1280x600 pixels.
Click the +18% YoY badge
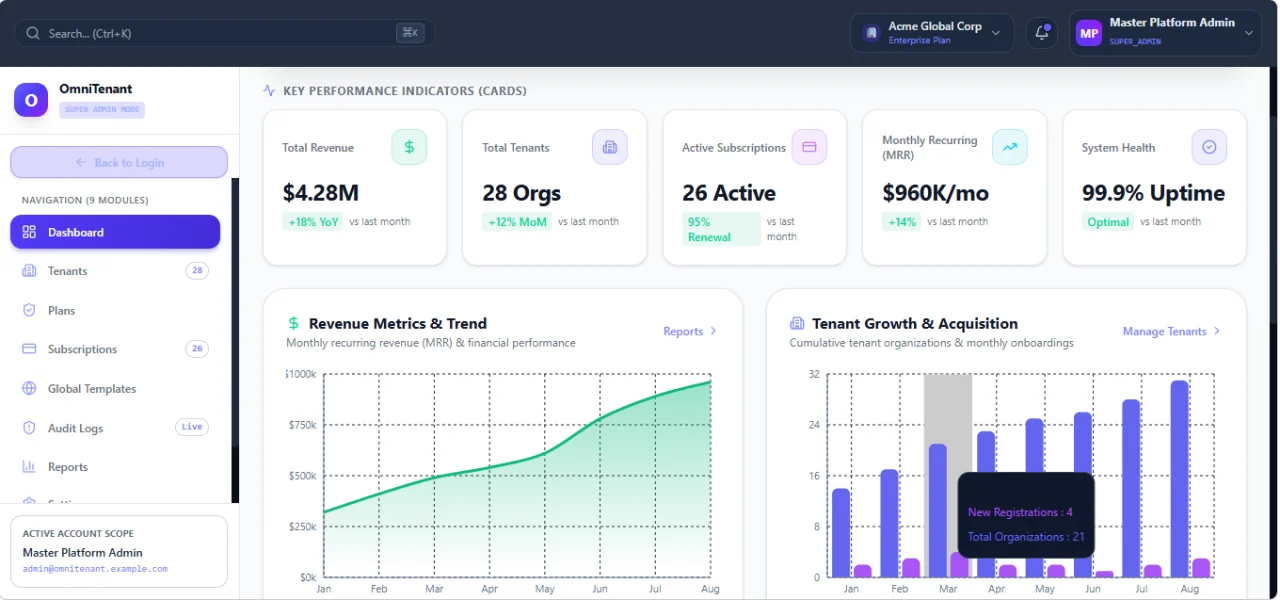click(314, 222)
